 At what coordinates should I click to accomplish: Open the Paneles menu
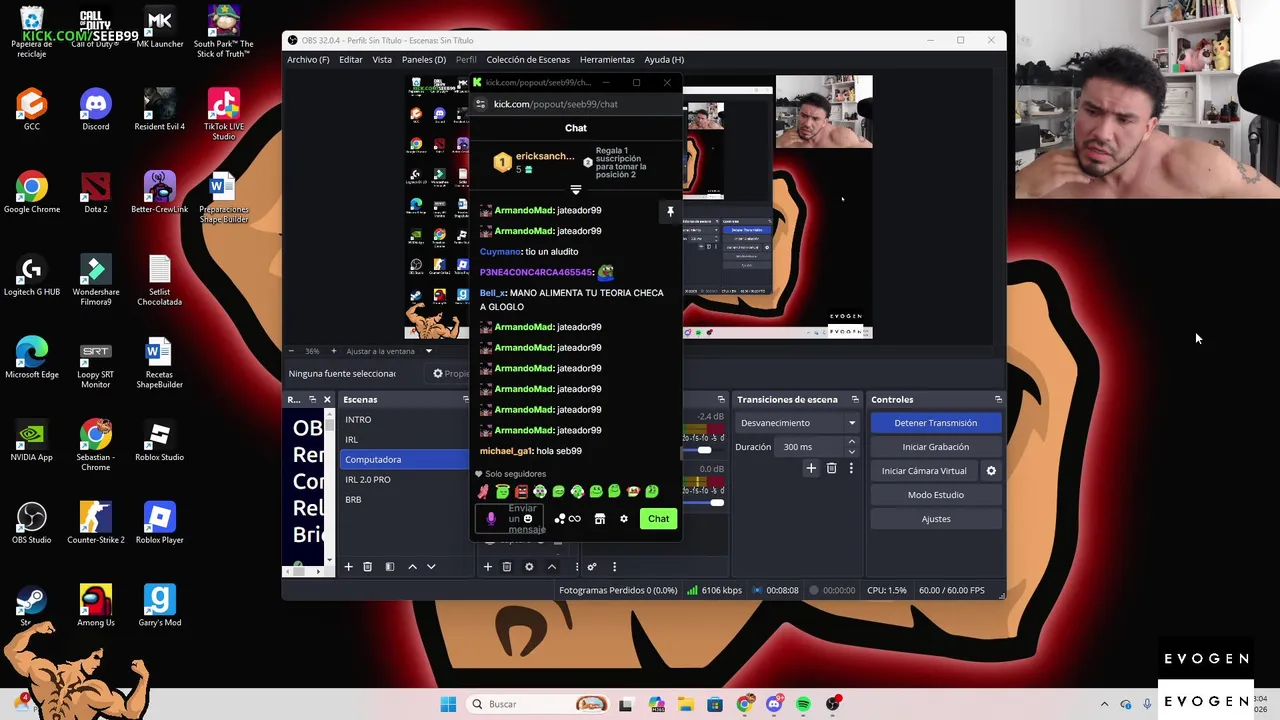424,60
